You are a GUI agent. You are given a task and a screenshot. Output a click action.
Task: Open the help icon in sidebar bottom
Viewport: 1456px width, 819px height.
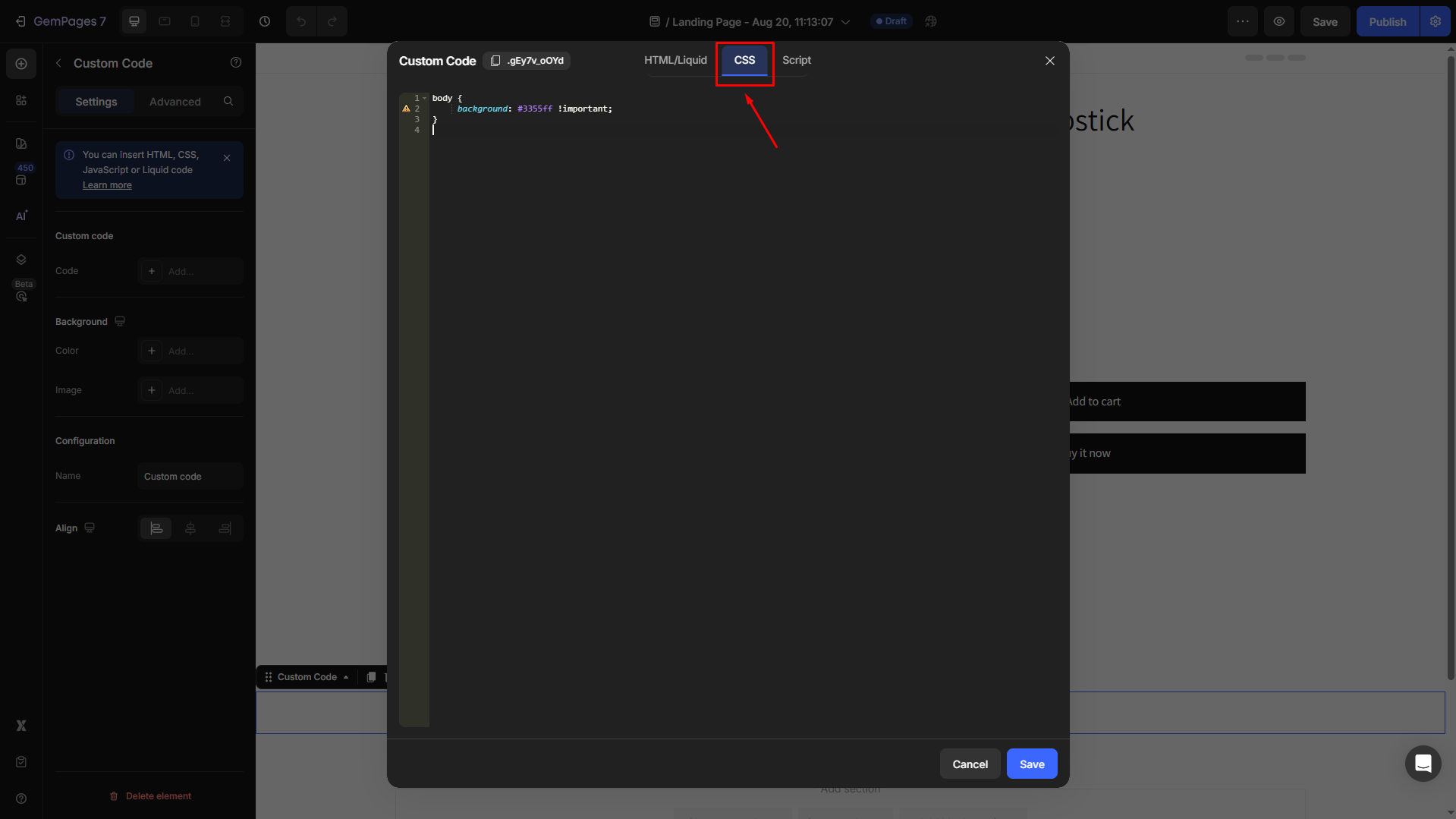(x=21, y=799)
